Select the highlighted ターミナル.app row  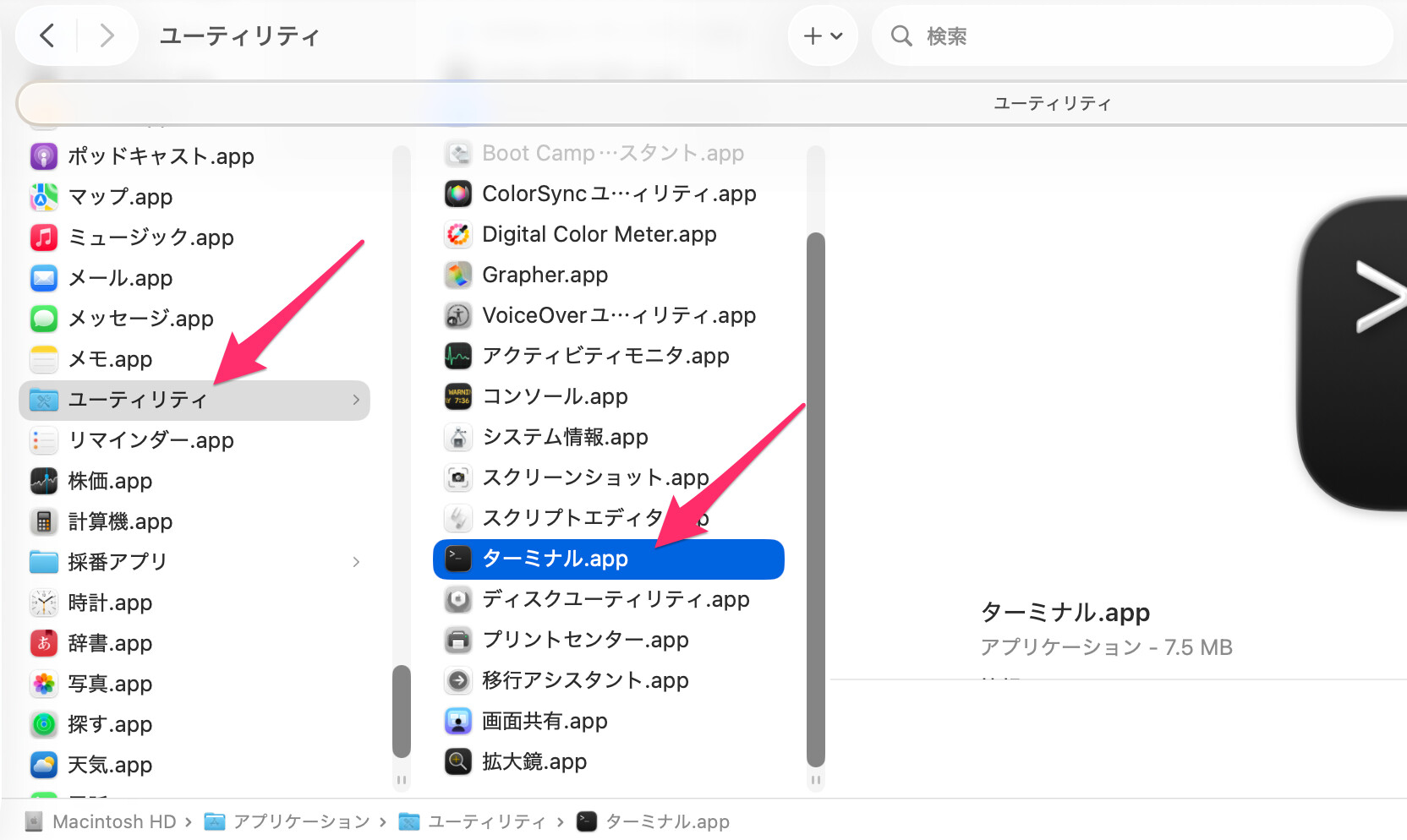click(x=609, y=559)
